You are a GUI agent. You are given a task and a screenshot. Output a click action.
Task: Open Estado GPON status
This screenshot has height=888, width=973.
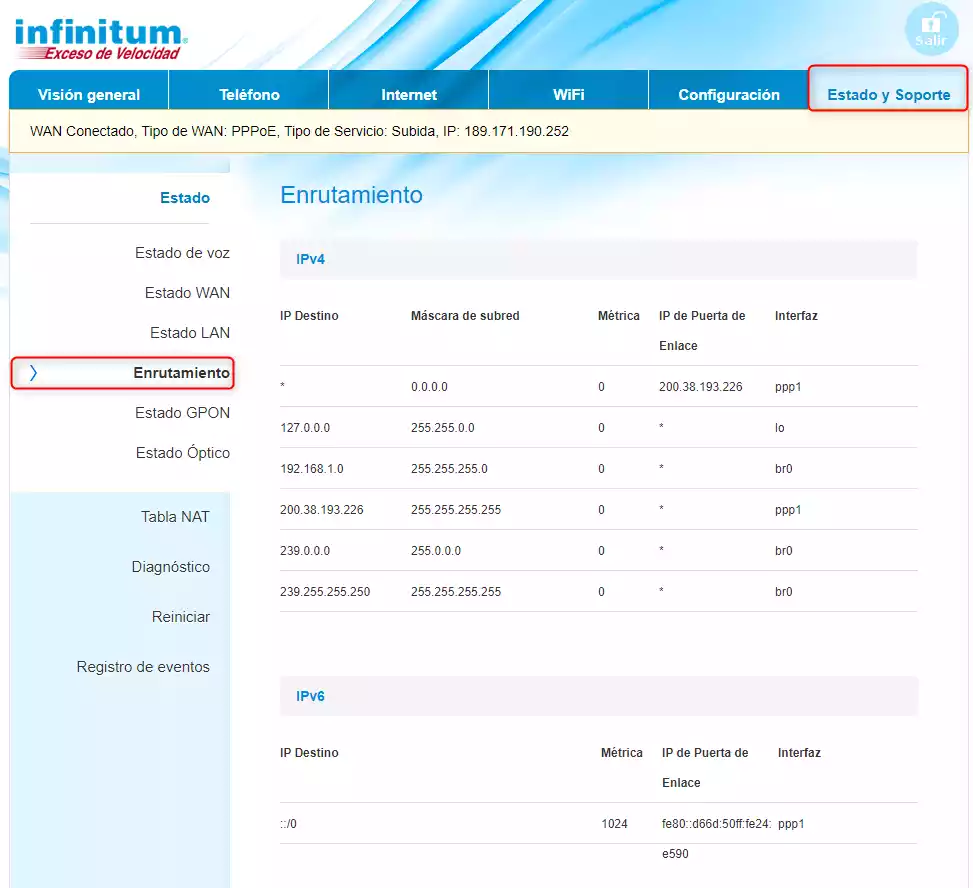pos(183,413)
